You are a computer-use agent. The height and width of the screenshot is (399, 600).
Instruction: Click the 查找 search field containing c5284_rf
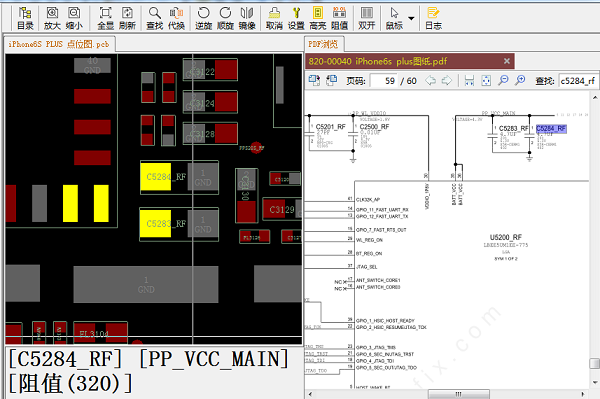point(578,81)
